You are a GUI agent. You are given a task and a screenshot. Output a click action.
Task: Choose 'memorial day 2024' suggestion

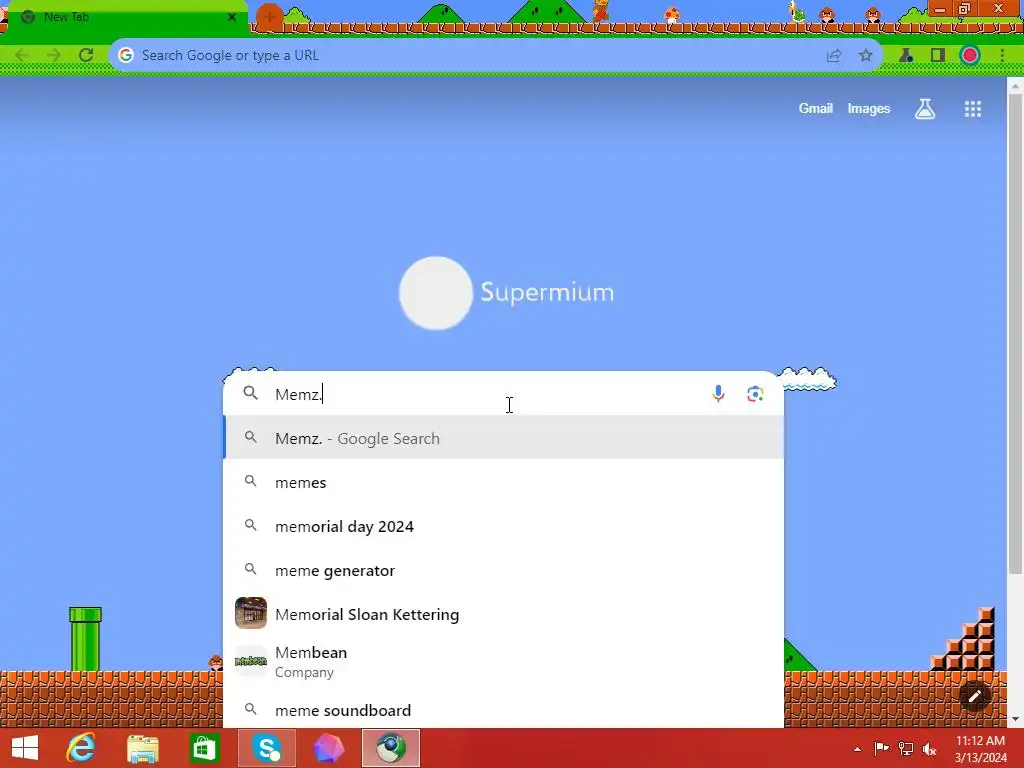tap(504, 526)
